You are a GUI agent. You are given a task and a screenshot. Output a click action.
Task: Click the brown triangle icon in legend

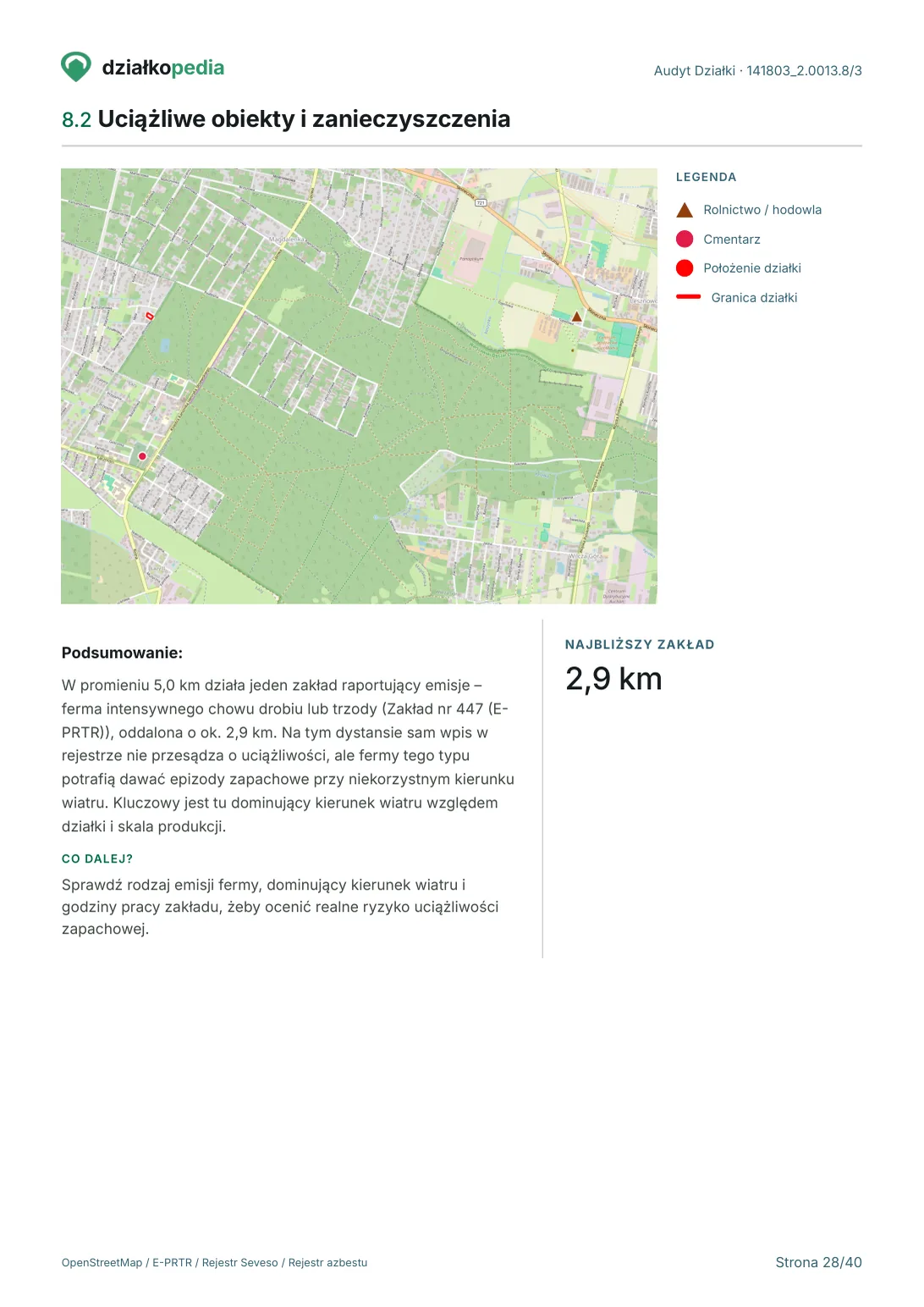pos(685,210)
